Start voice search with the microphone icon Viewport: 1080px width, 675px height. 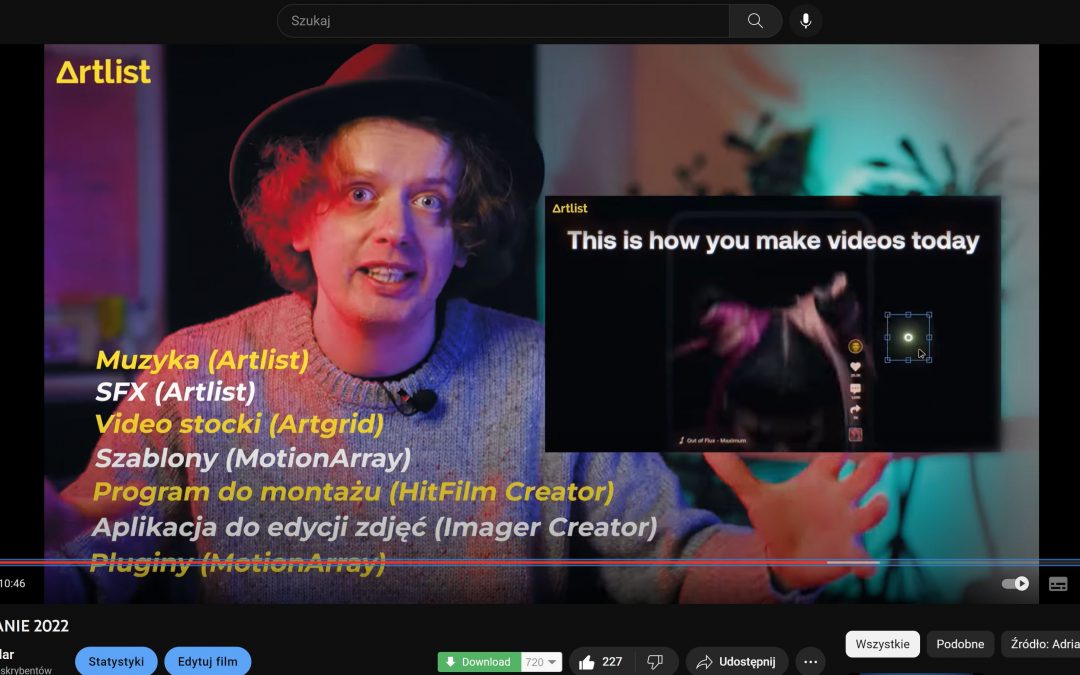pos(805,21)
